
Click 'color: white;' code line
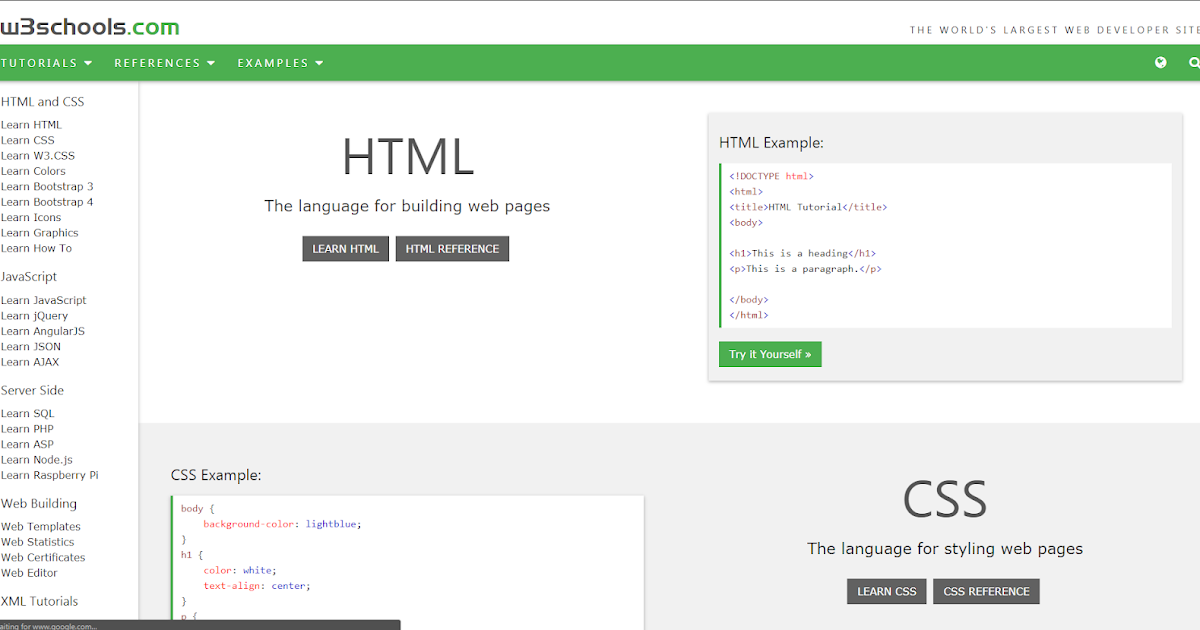[x=239, y=570]
